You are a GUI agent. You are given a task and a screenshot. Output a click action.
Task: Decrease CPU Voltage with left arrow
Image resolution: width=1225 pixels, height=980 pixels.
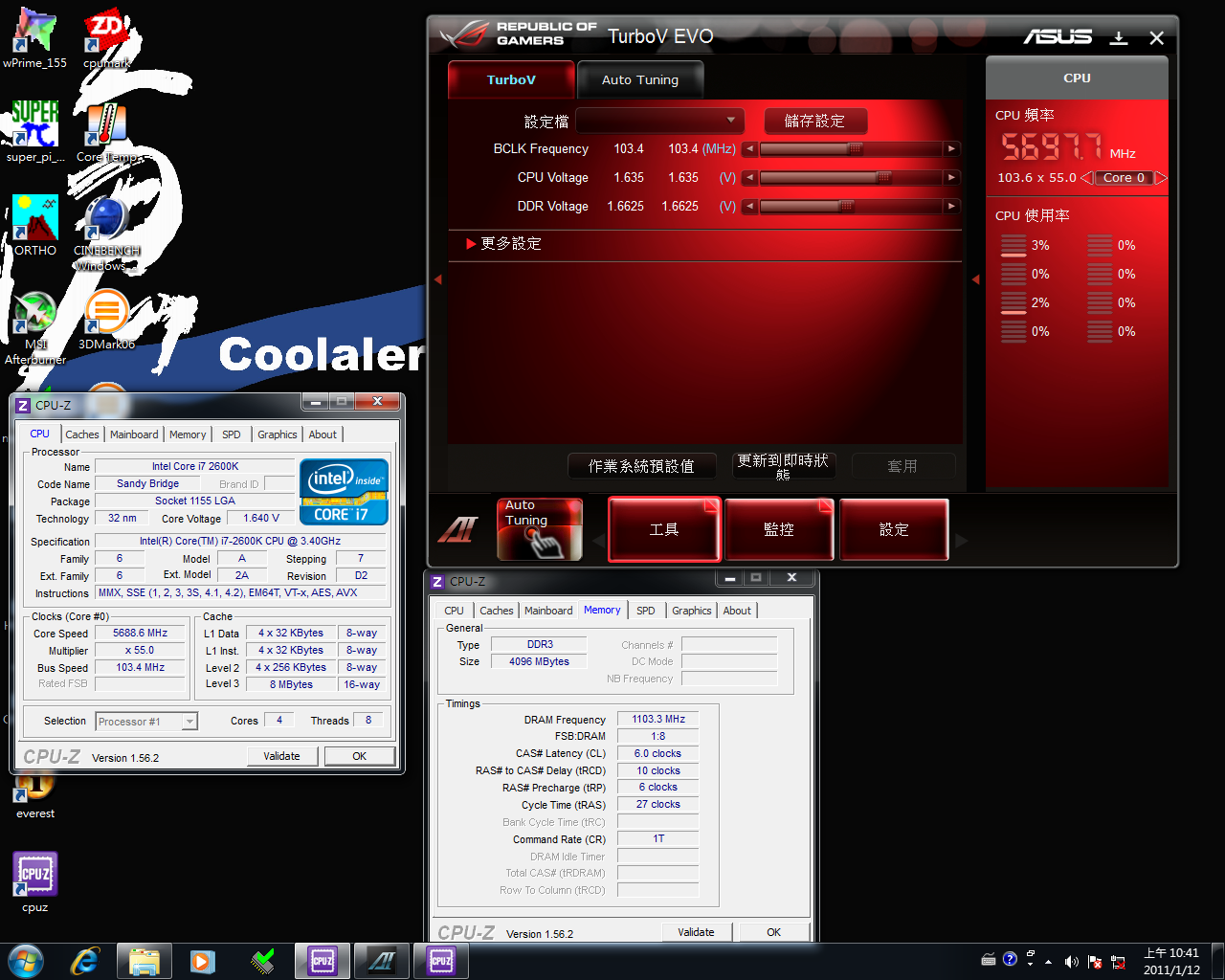click(749, 178)
